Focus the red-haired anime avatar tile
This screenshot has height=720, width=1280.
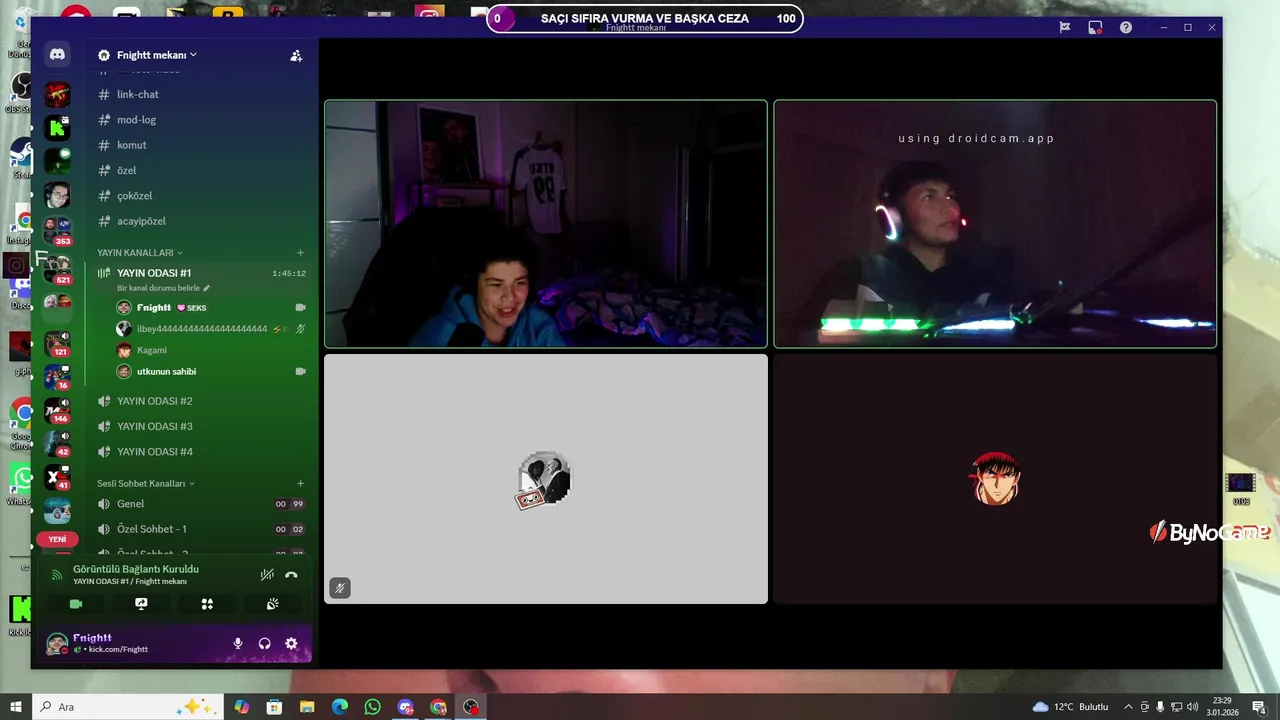995,479
